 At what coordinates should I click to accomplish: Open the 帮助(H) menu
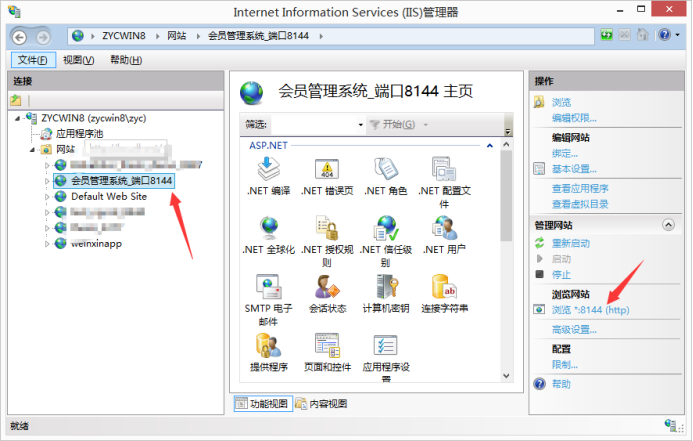coord(126,60)
